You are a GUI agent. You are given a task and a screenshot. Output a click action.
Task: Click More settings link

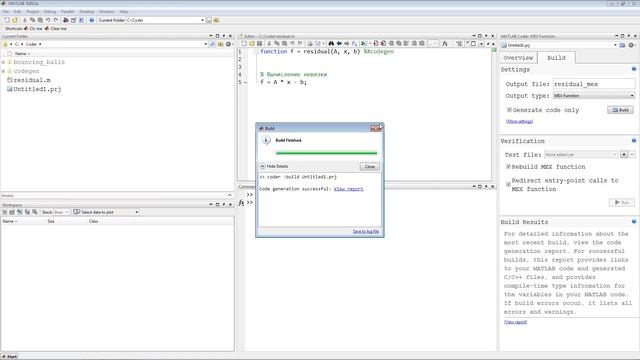pyautogui.click(x=520, y=121)
